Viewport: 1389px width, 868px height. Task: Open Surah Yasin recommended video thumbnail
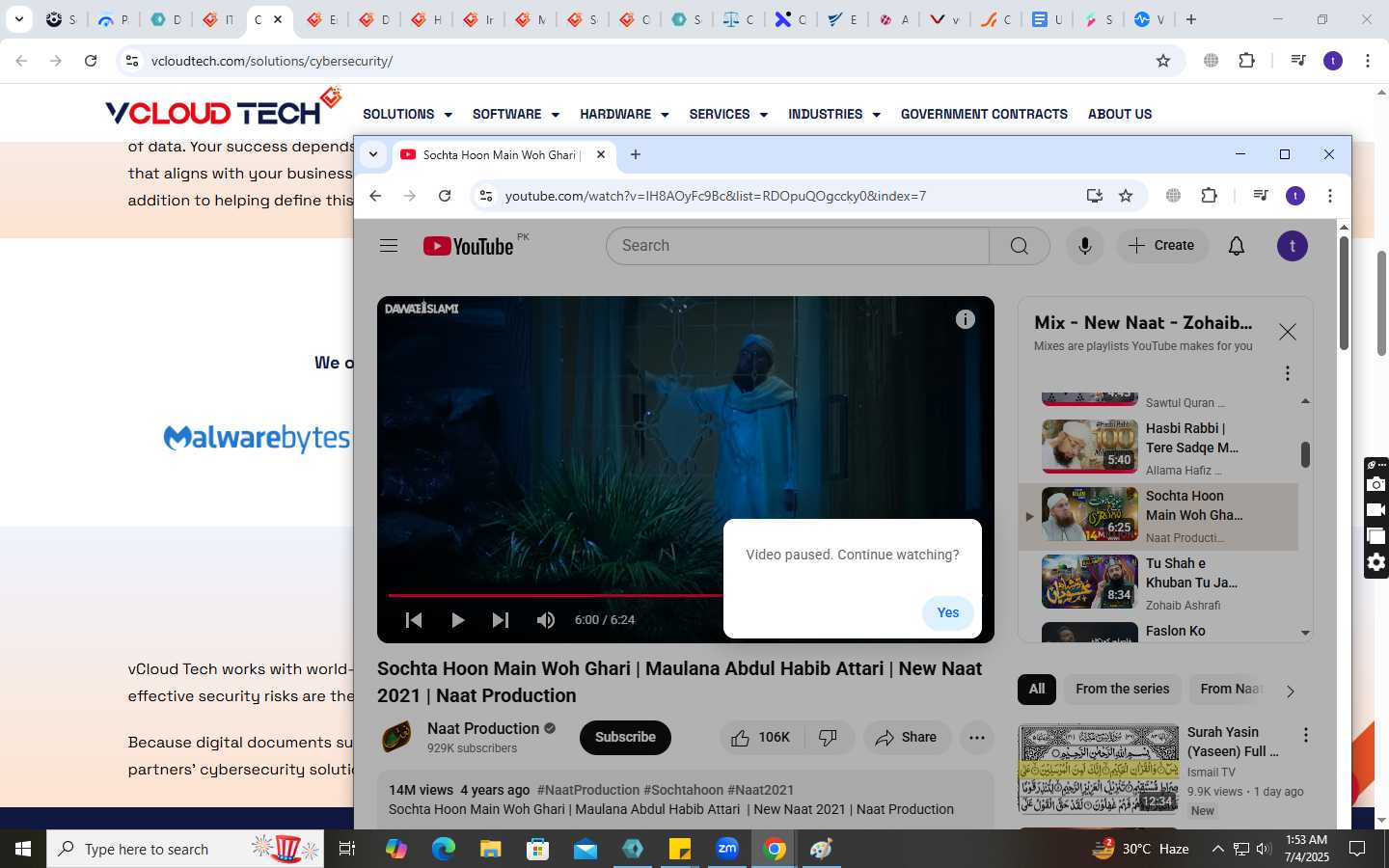1100,769
